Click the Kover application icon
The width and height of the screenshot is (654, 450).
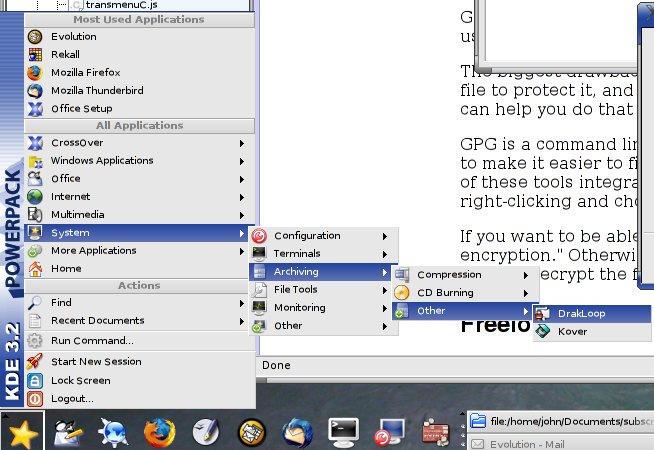pos(542,332)
